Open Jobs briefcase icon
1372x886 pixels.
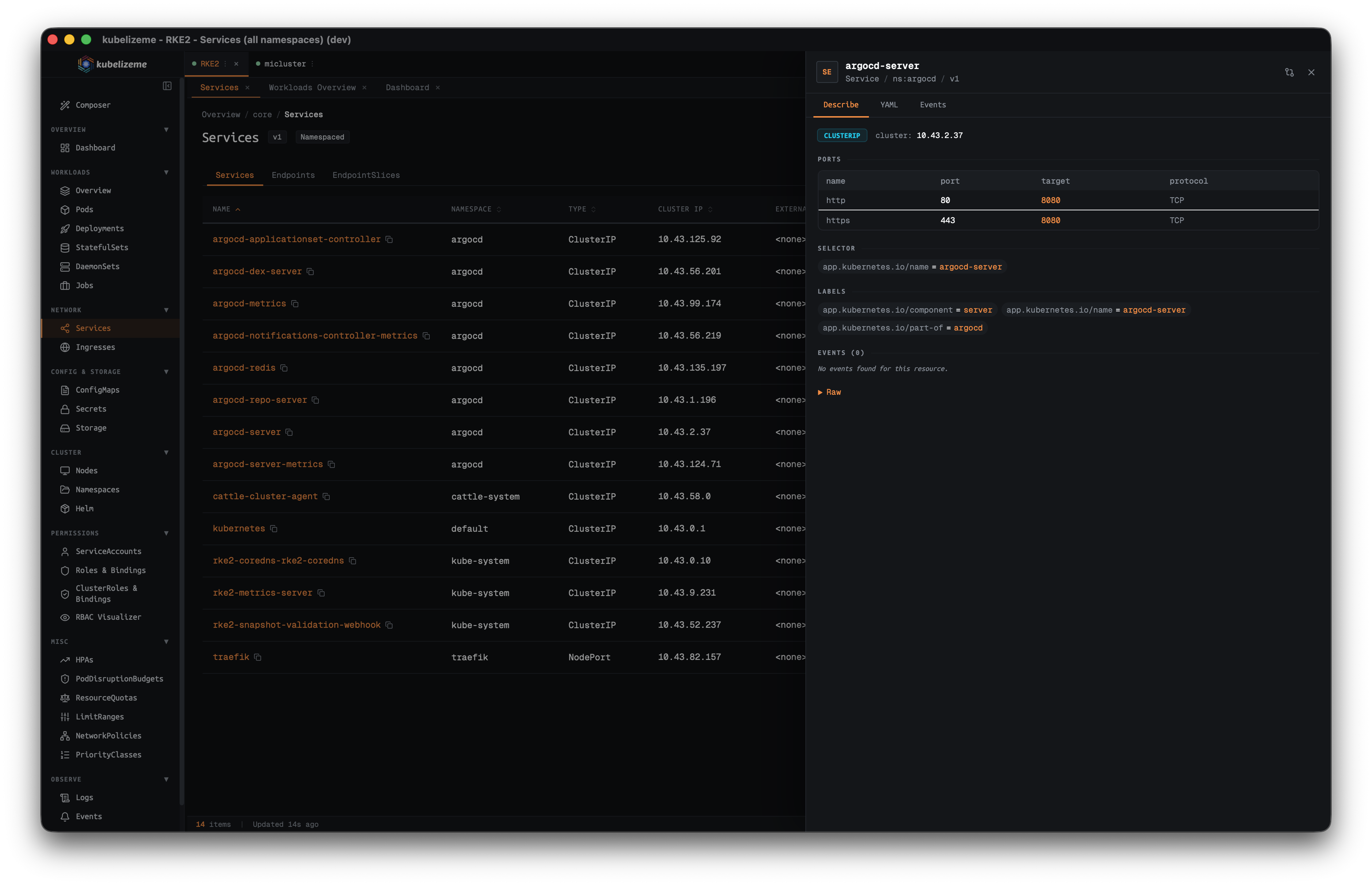tap(65, 285)
